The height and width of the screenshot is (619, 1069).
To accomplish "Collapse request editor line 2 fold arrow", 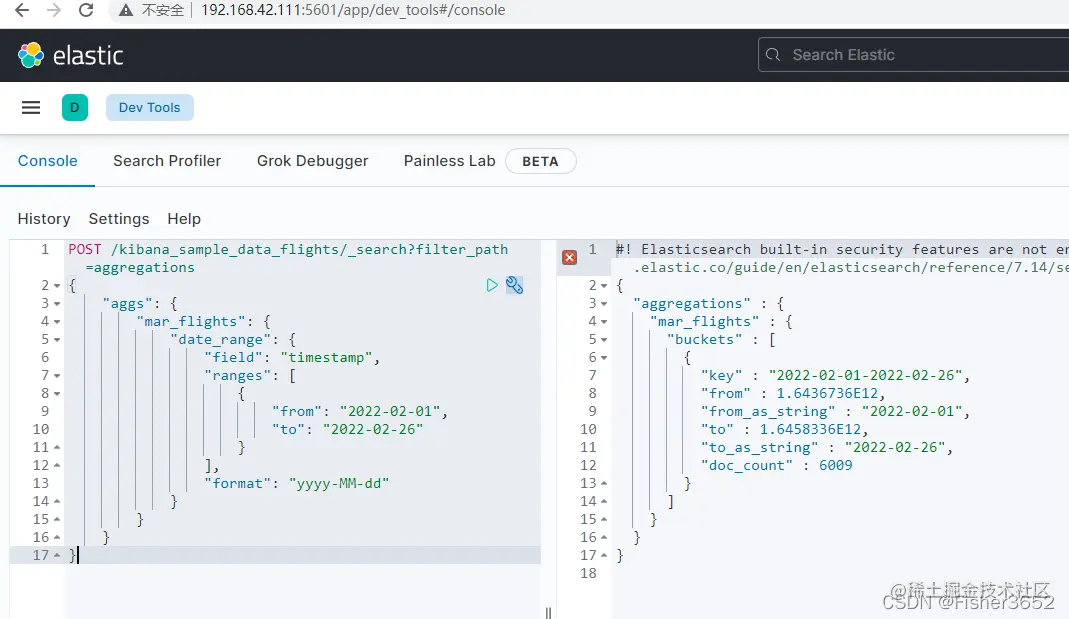I will click(x=57, y=286).
